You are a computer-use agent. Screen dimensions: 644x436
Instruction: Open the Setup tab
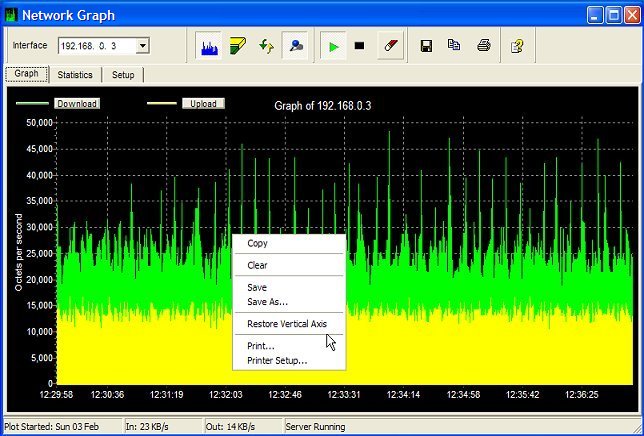pyautogui.click(x=124, y=75)
